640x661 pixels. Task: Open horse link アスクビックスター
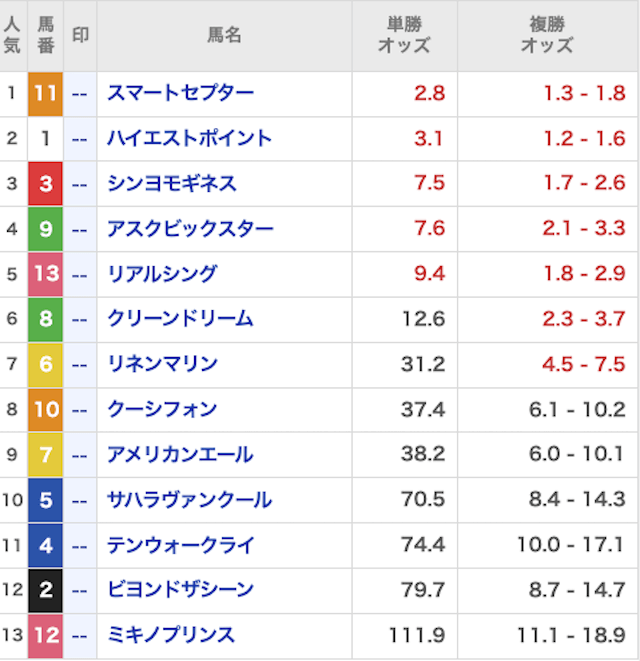tap(190, 229)
